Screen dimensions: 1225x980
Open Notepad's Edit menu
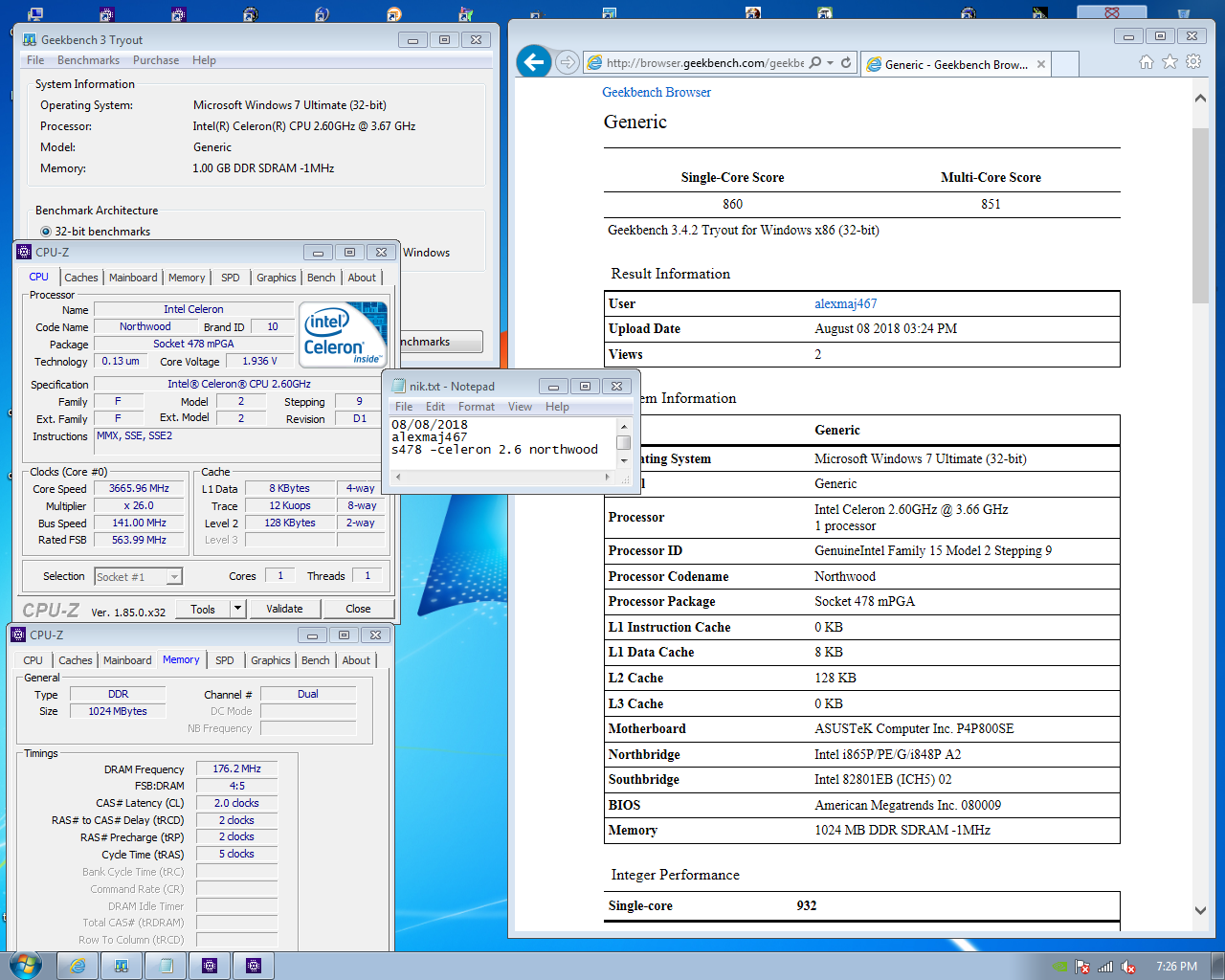click(x=435, y=407)
